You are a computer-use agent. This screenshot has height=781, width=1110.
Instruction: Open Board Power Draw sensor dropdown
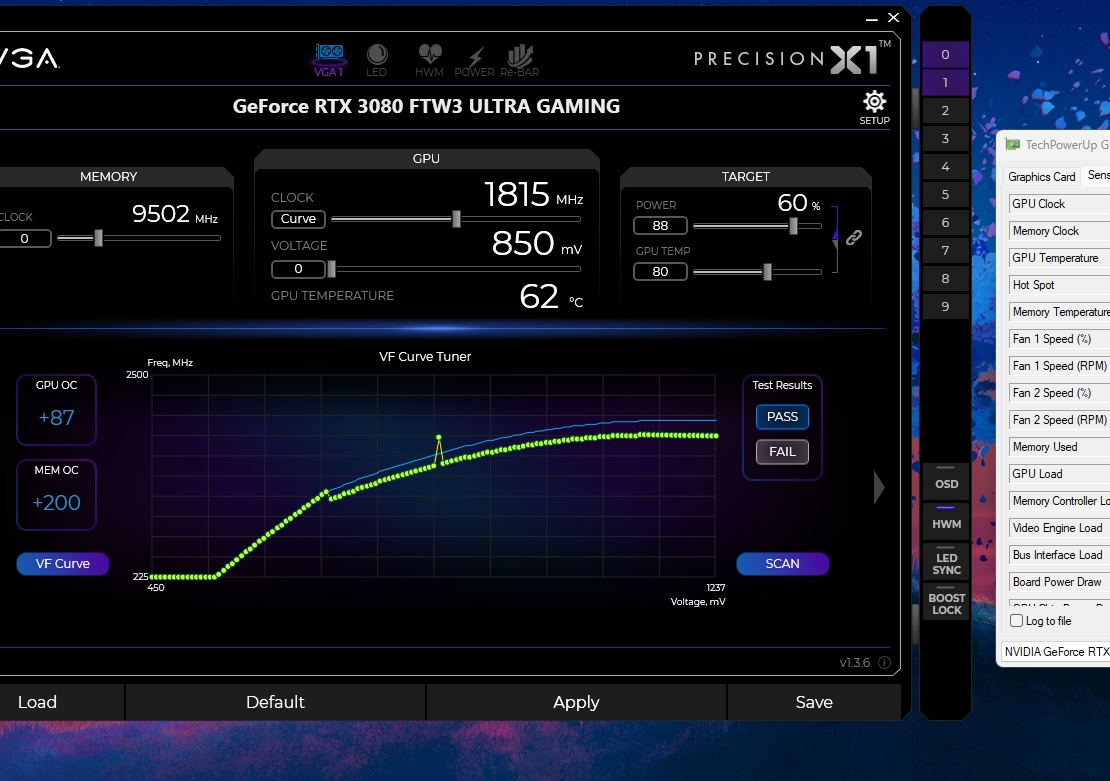point(1059,582)
